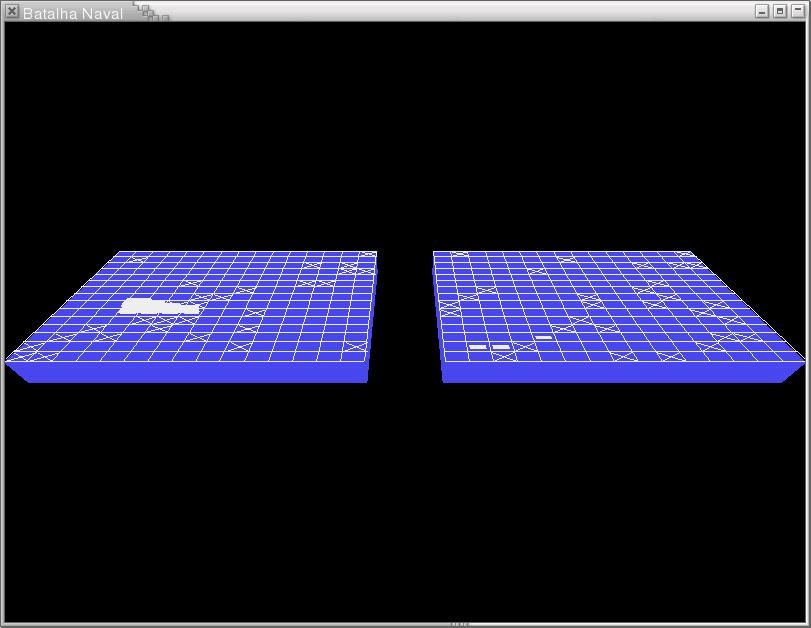Click leftmost white hit marker on right board
This screenshot has width=811, height=628.
pos(477,347)
